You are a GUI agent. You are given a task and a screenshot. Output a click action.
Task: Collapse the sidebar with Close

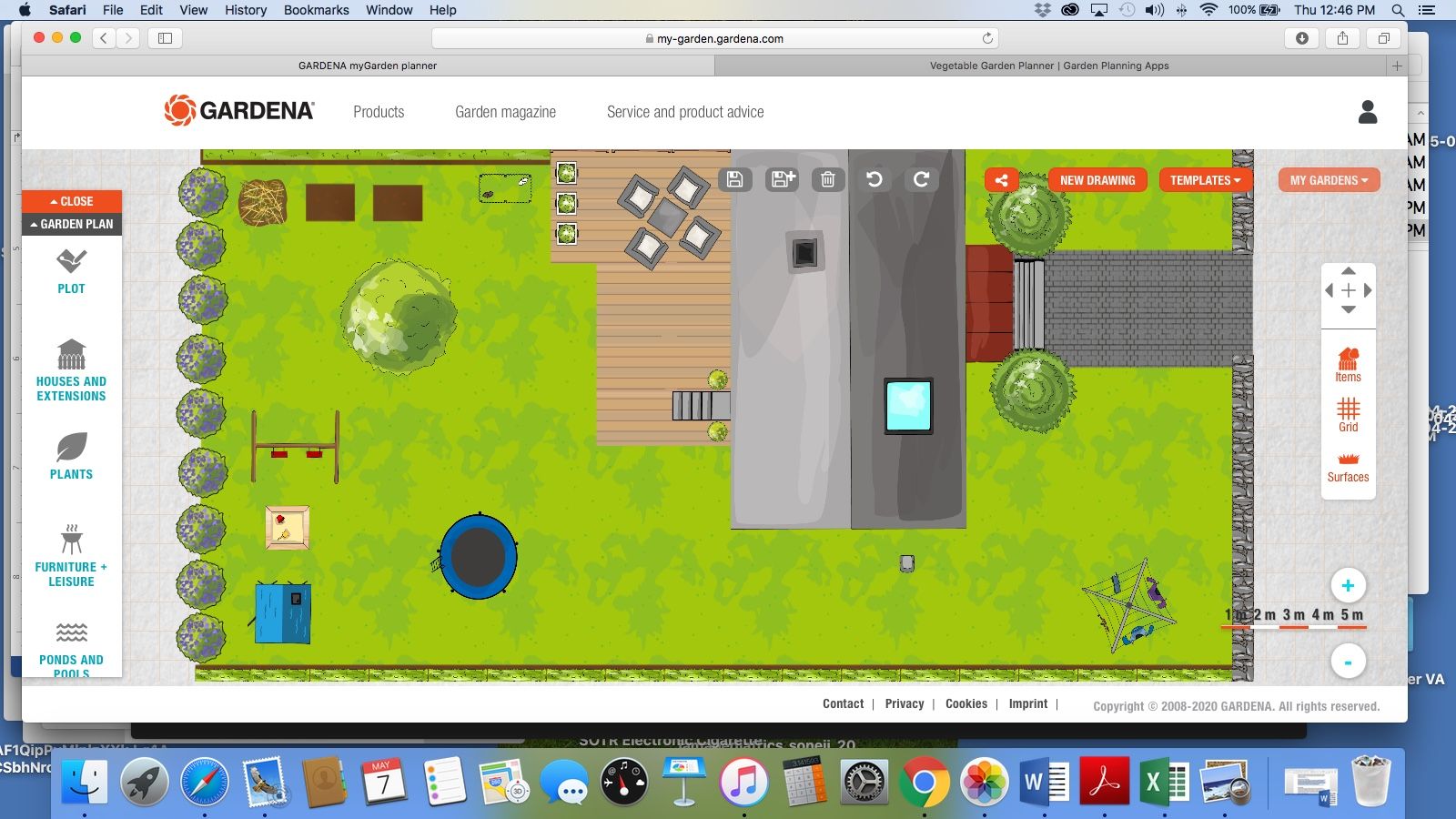tap(72, 201)
